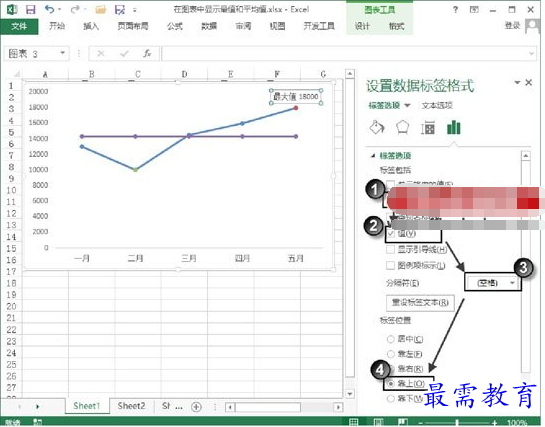Viewport: 545px width, 427px height.
Task: Switch to 文本选项 in format pane
Action: tap(437, 105)
